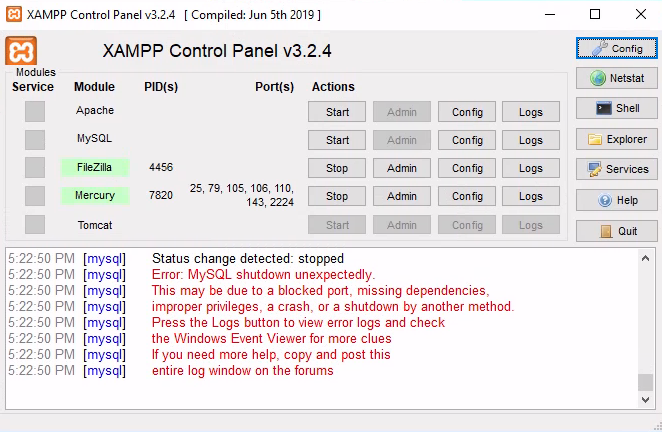
Task: Start the Apache module
Action: click(x=337, y=112)
